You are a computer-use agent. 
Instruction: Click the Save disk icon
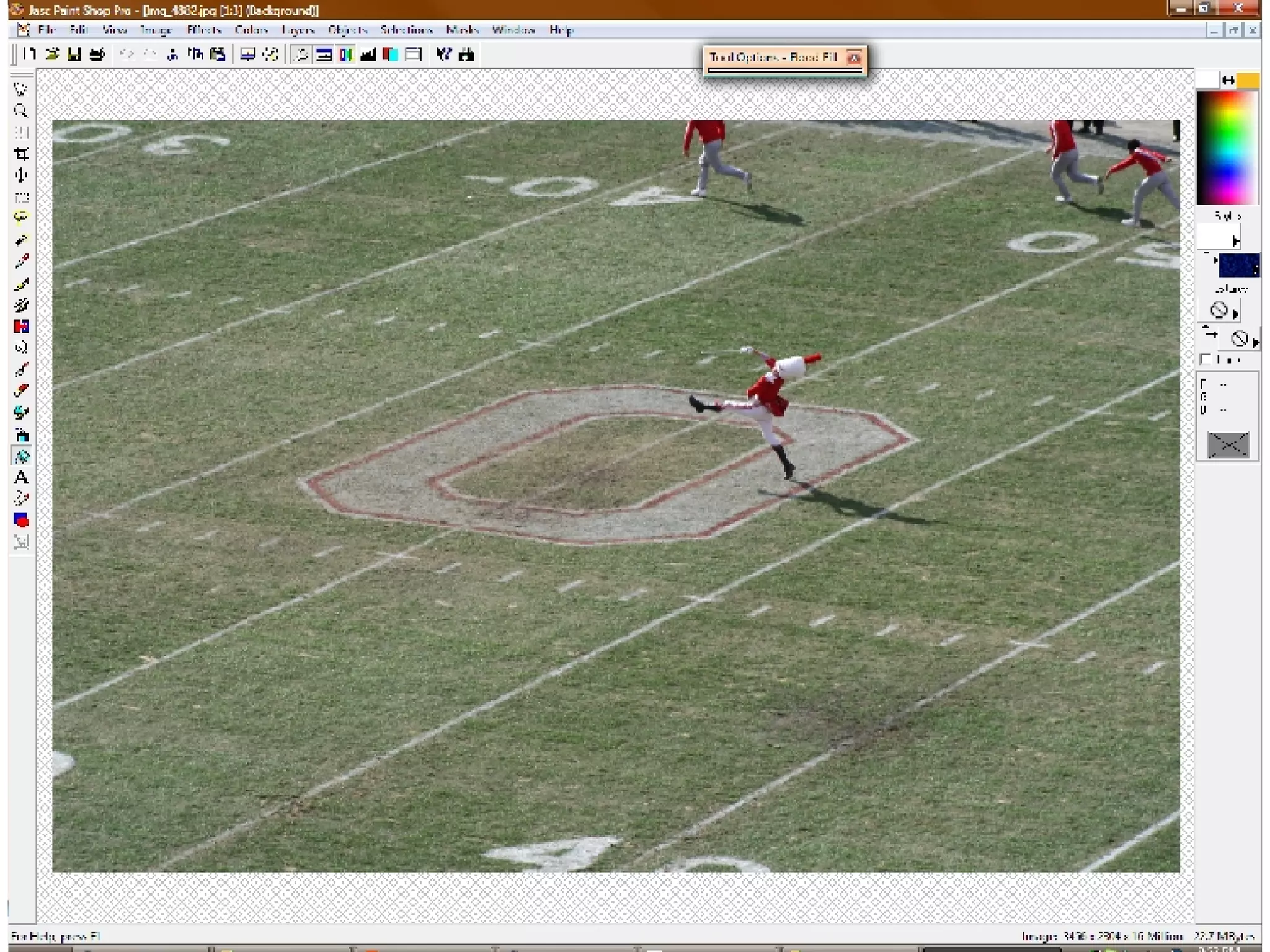click(74, 55)
